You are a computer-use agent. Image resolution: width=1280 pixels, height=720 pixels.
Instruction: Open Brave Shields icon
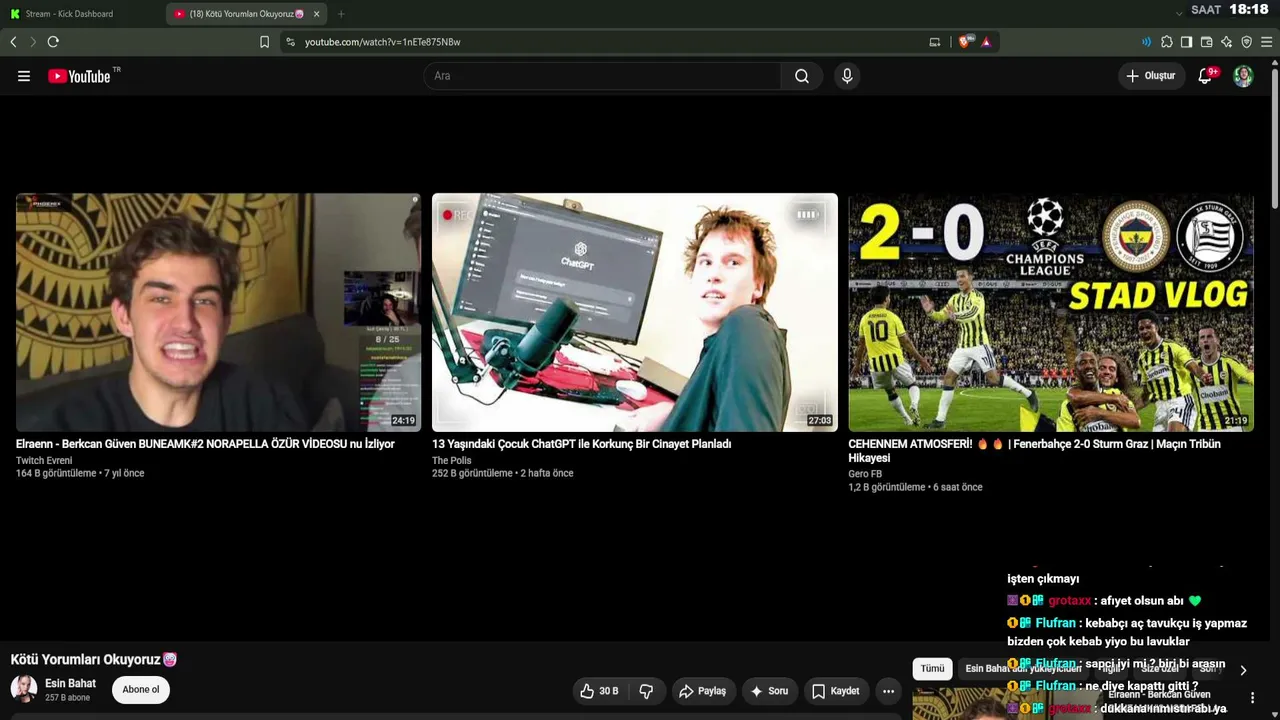click(x=965, y=42)
